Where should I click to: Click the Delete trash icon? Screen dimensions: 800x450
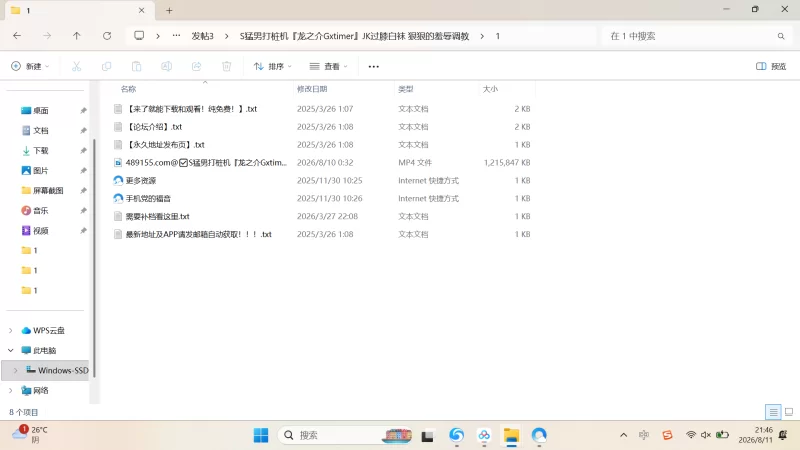click(227, 66)
